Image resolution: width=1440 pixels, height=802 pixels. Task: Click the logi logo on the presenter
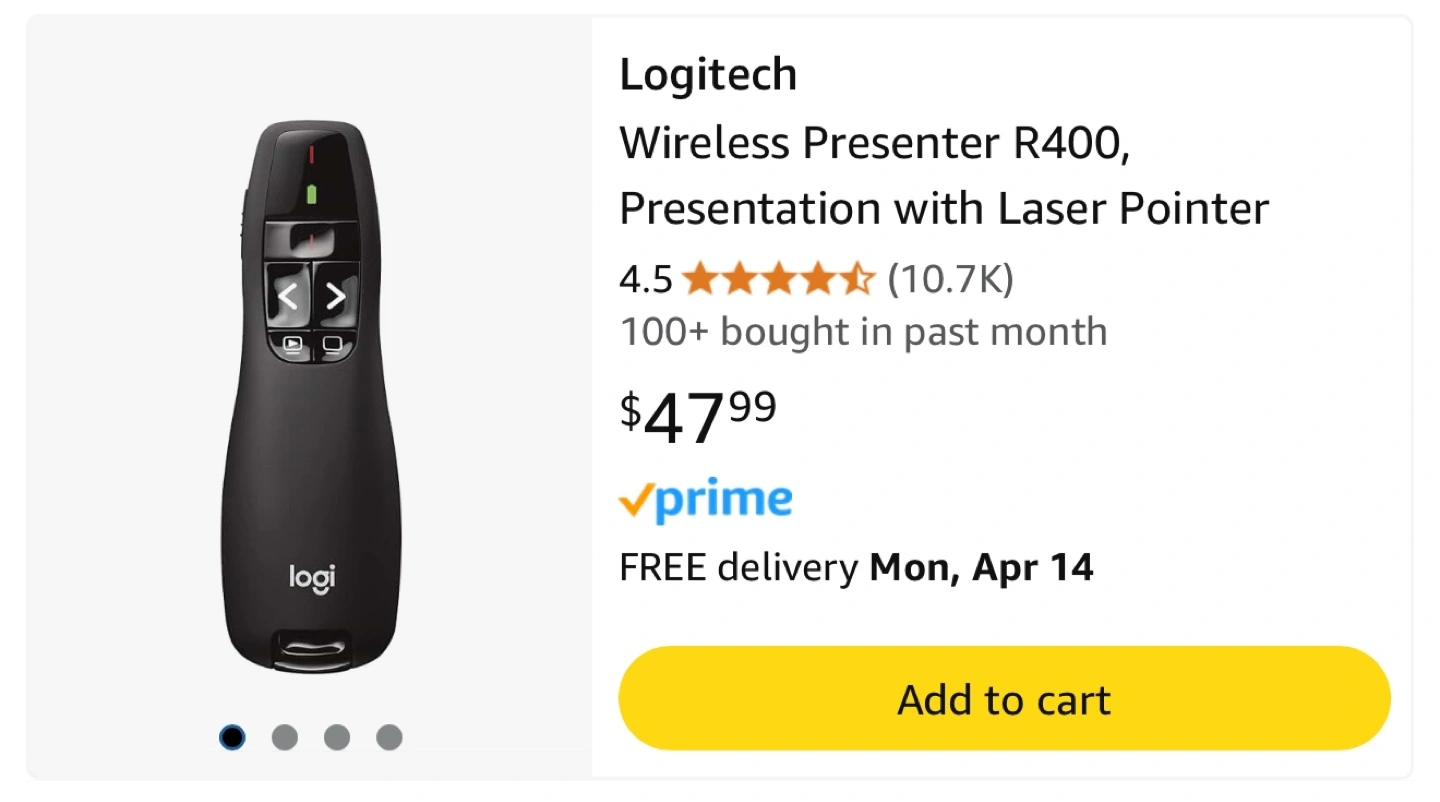coord(312,578)
